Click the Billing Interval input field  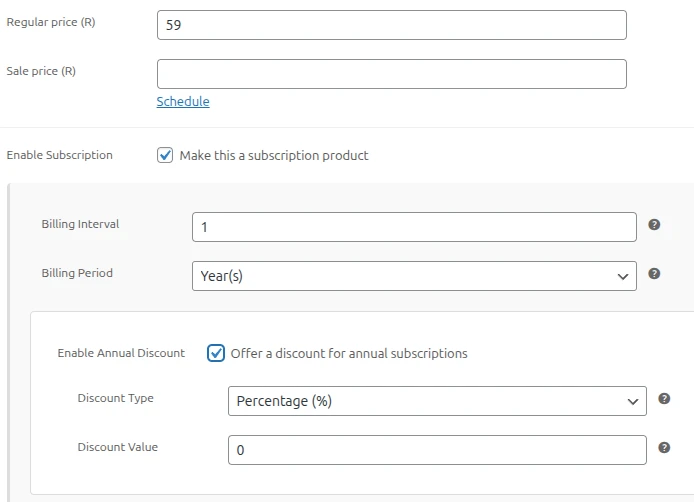[x=414, y=227]
